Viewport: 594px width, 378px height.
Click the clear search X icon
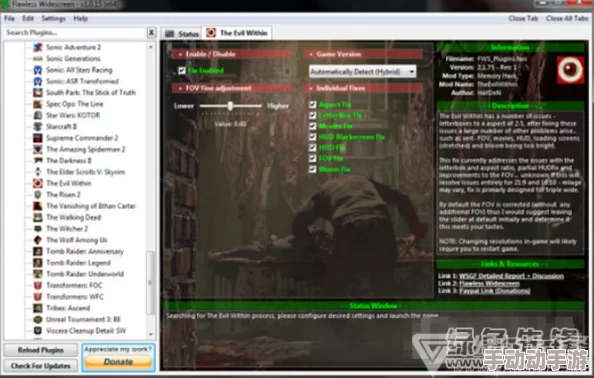click(151, 33)
